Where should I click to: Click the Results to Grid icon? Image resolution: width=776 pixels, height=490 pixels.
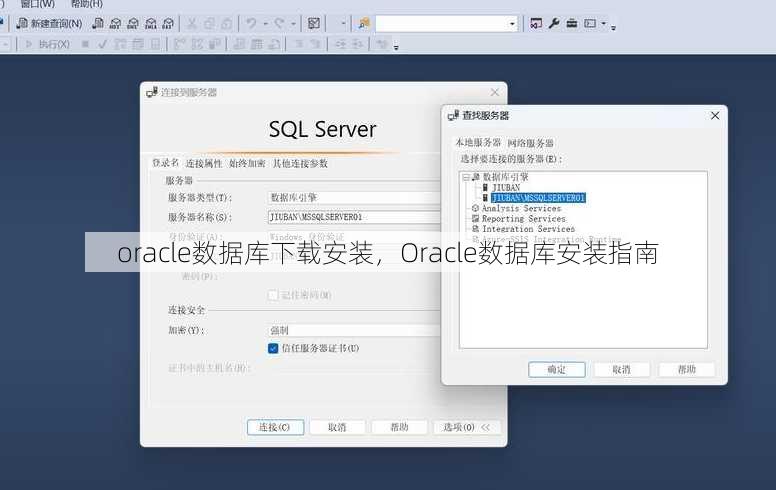pos(256,44)
